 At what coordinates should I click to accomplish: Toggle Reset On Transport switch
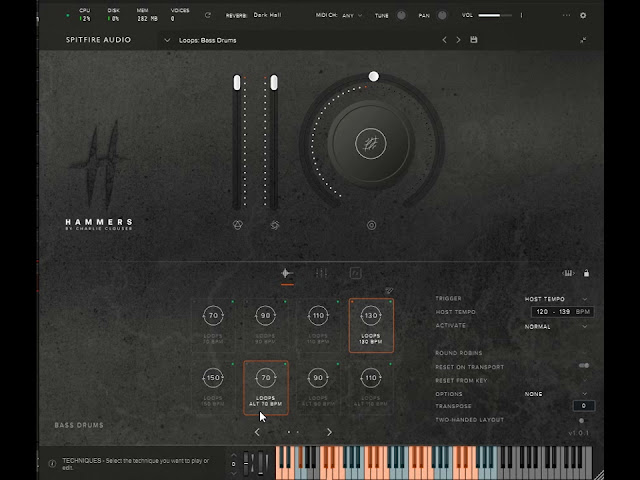[x=584, y=366]
